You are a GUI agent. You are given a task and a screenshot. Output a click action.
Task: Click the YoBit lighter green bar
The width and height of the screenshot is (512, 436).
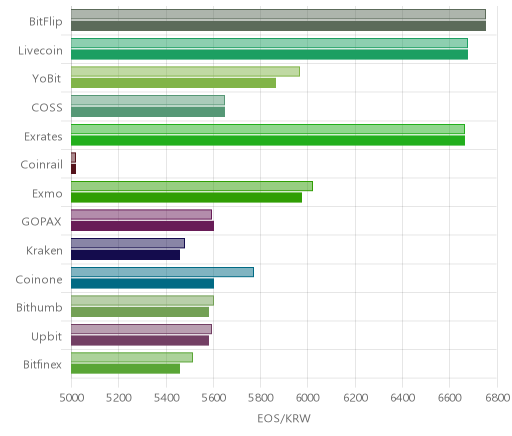[x=185, y=71]
